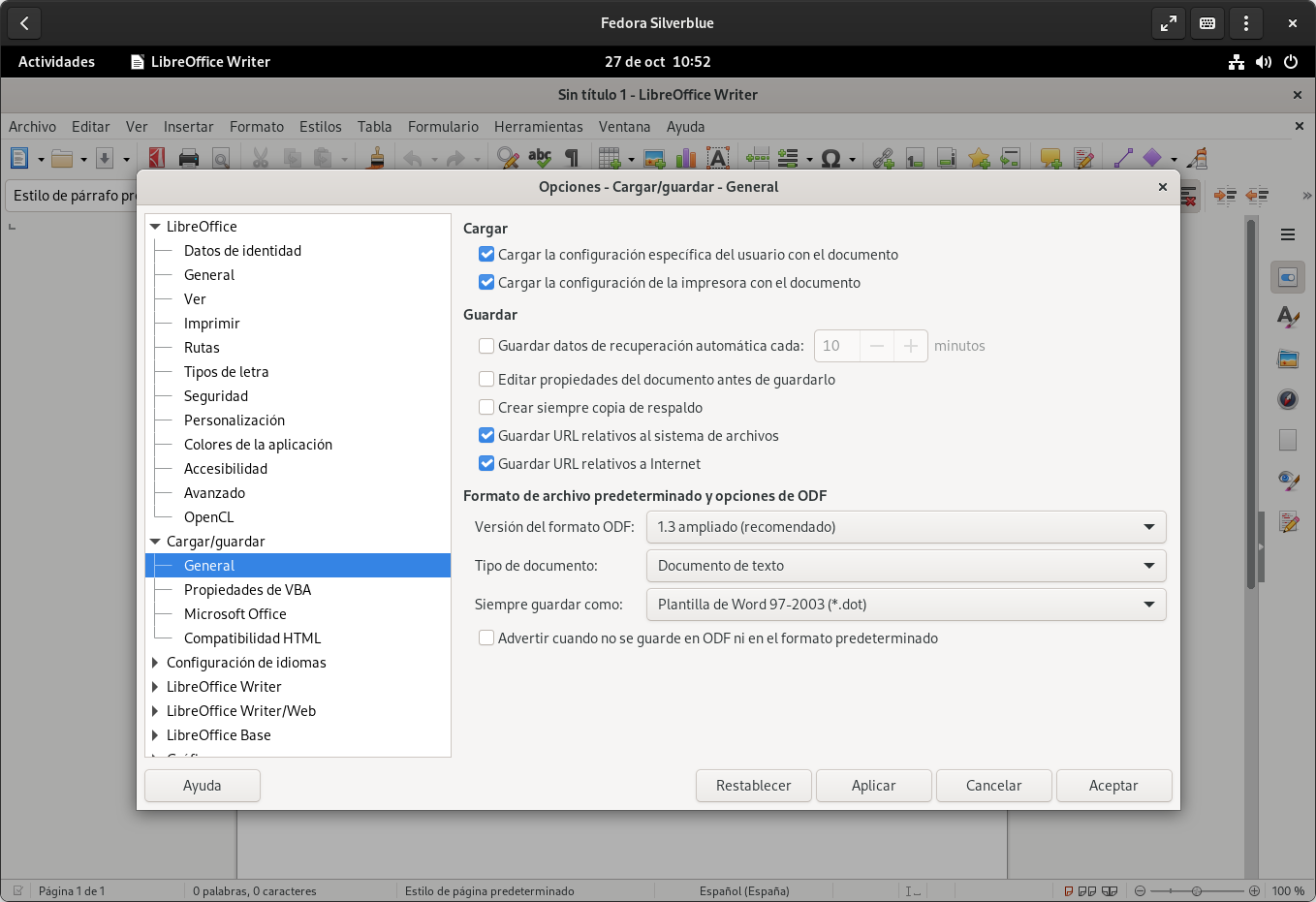
Task: Collapse the LibreOffice tree node
Action: click(x=155, y=227)
